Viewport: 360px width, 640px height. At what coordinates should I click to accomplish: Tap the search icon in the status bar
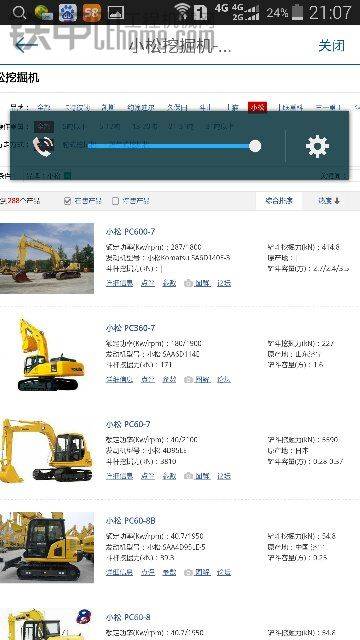coord(19,13)
